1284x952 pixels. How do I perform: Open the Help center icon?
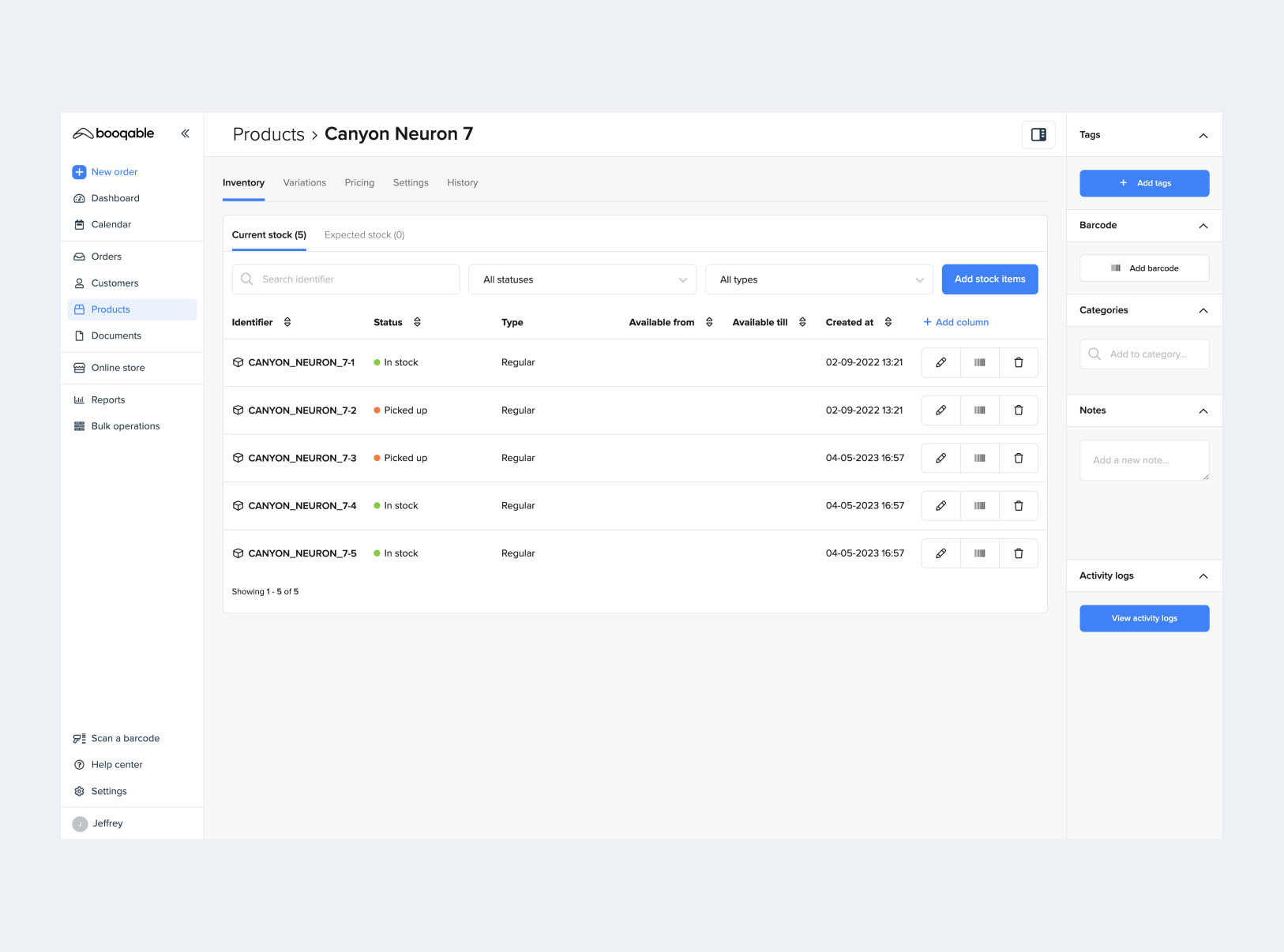[x=79, y=764]
